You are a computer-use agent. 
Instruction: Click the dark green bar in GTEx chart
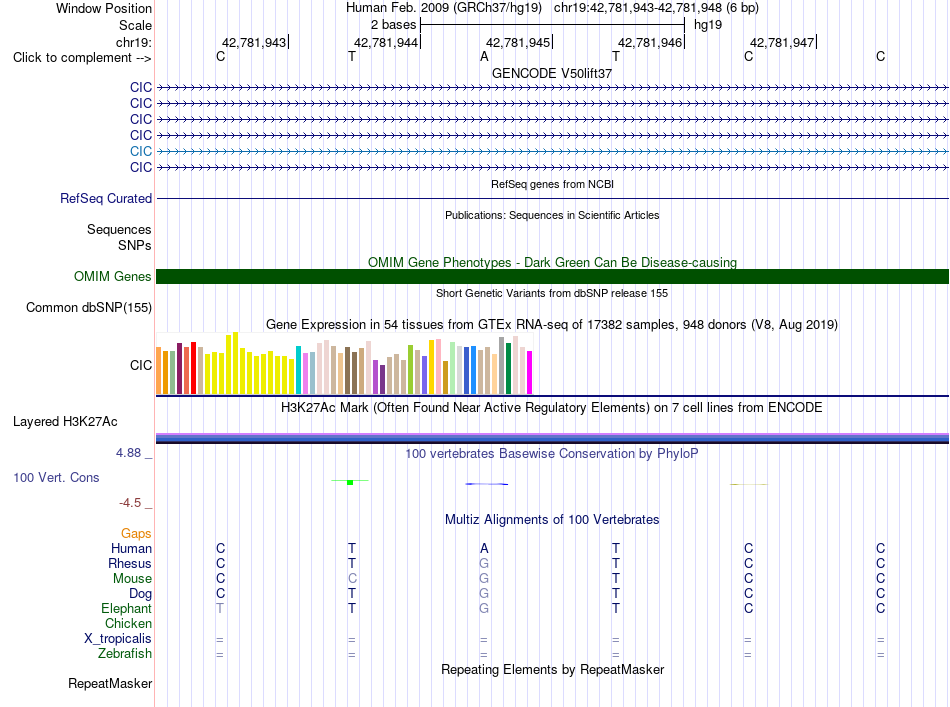pyautogui.click(x=508, y=368)
